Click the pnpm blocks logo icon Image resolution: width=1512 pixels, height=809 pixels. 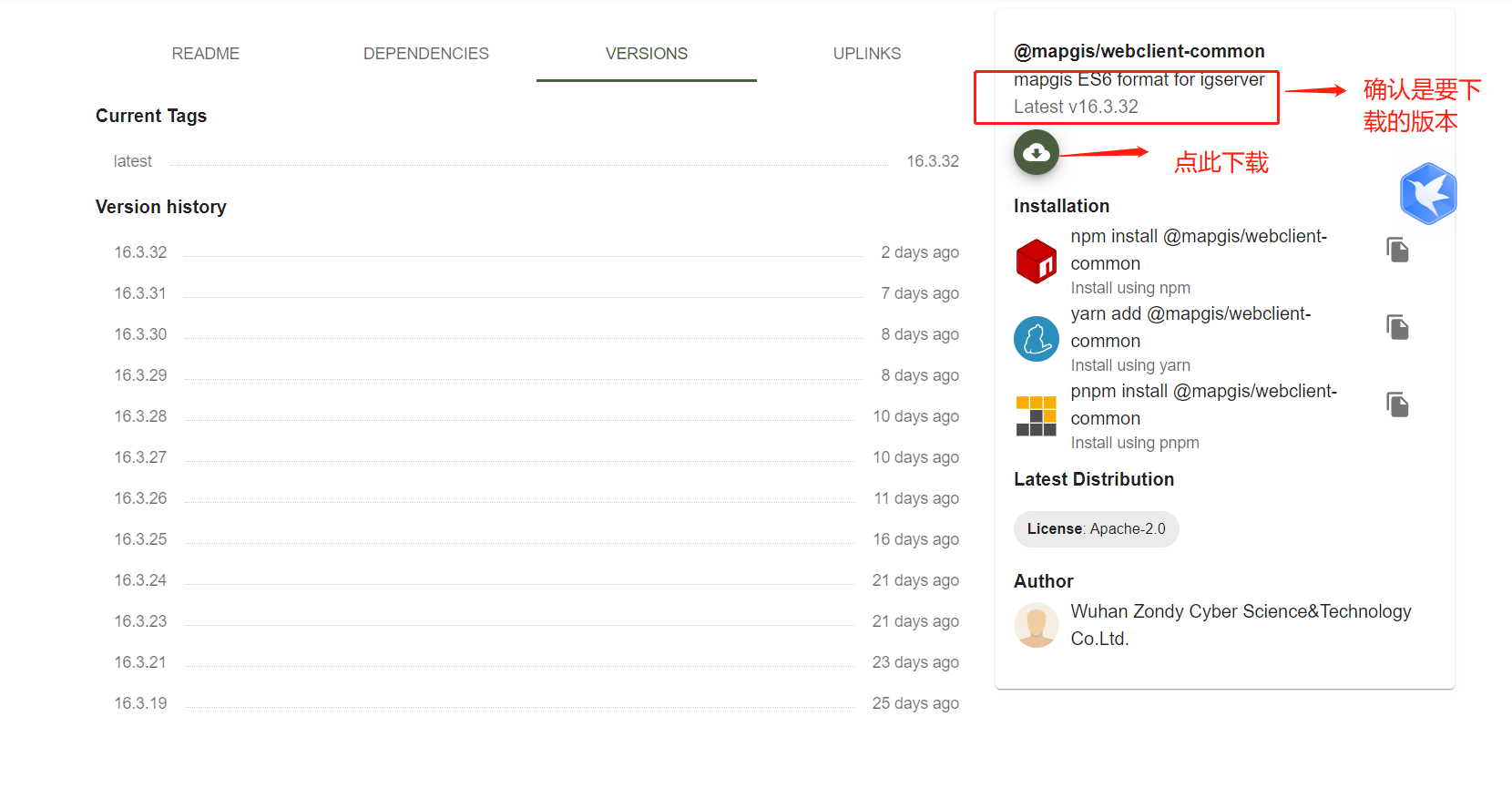1036,416
